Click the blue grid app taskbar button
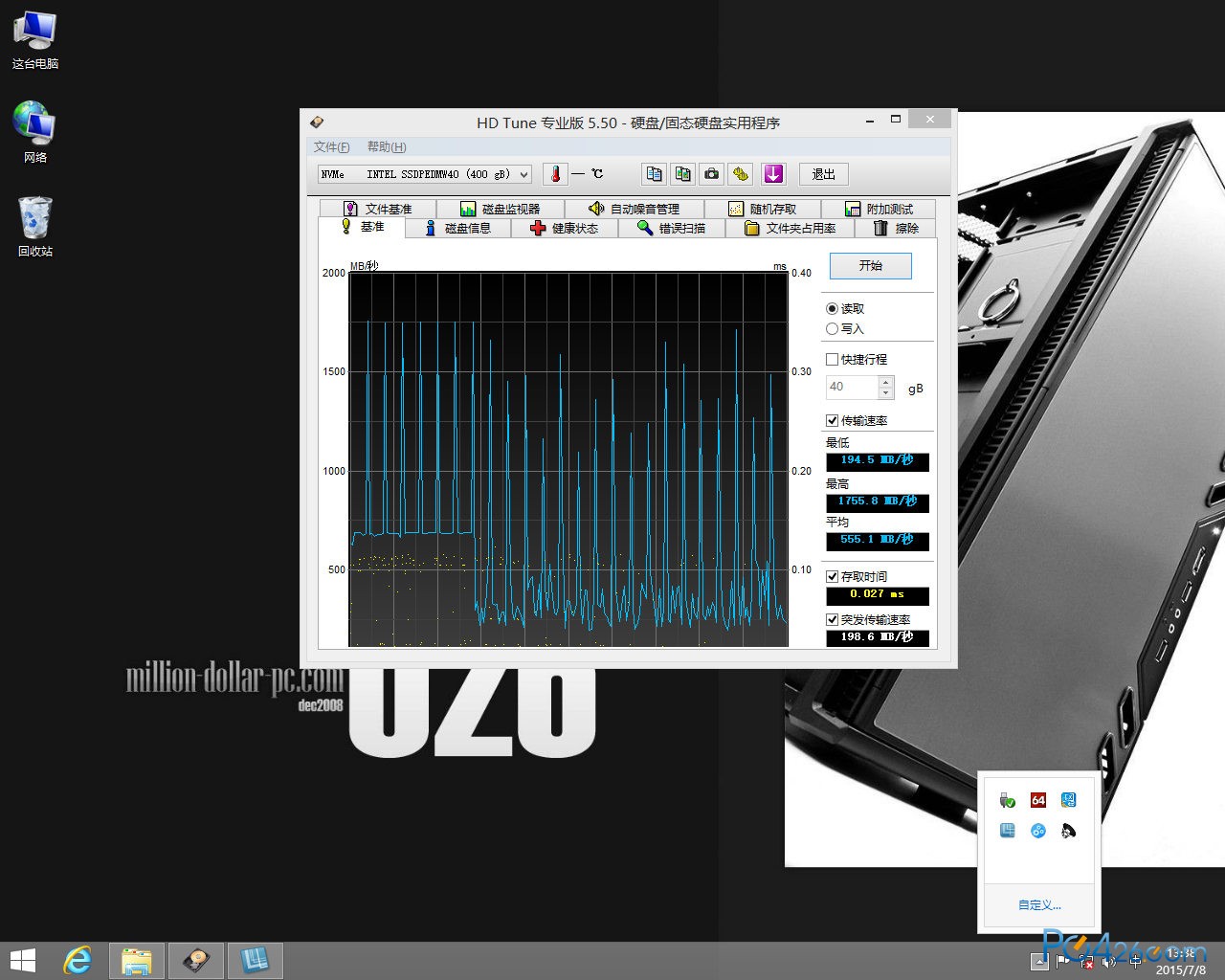 (255, 961)
